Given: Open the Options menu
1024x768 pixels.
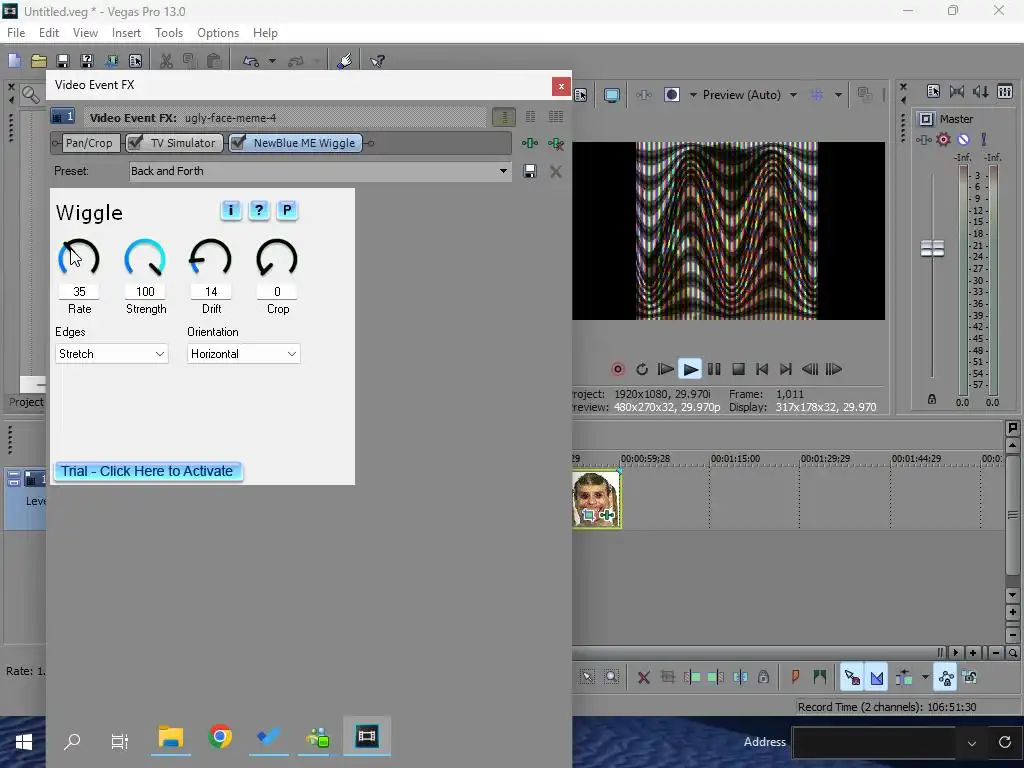Looking at the screenshot, I should click(x=217, y=33).
